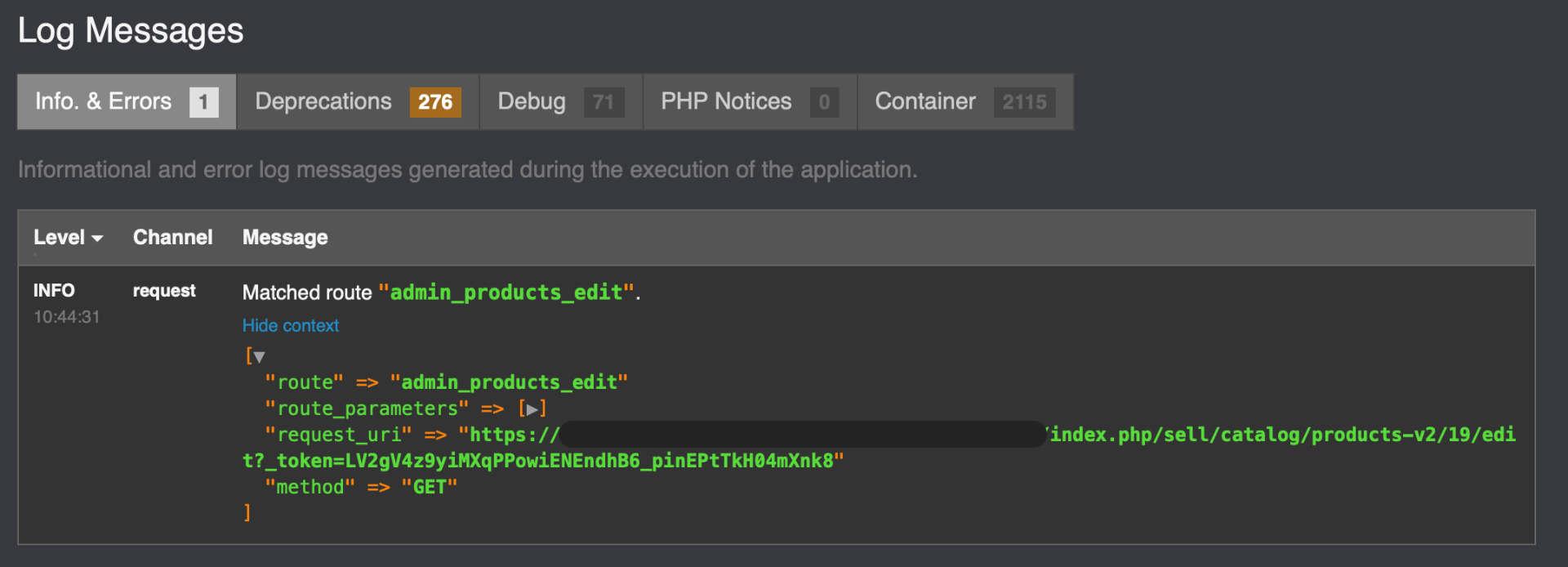Click the "GET" method value
Screen dimensions: 1568x567
(x=429, y=487)
